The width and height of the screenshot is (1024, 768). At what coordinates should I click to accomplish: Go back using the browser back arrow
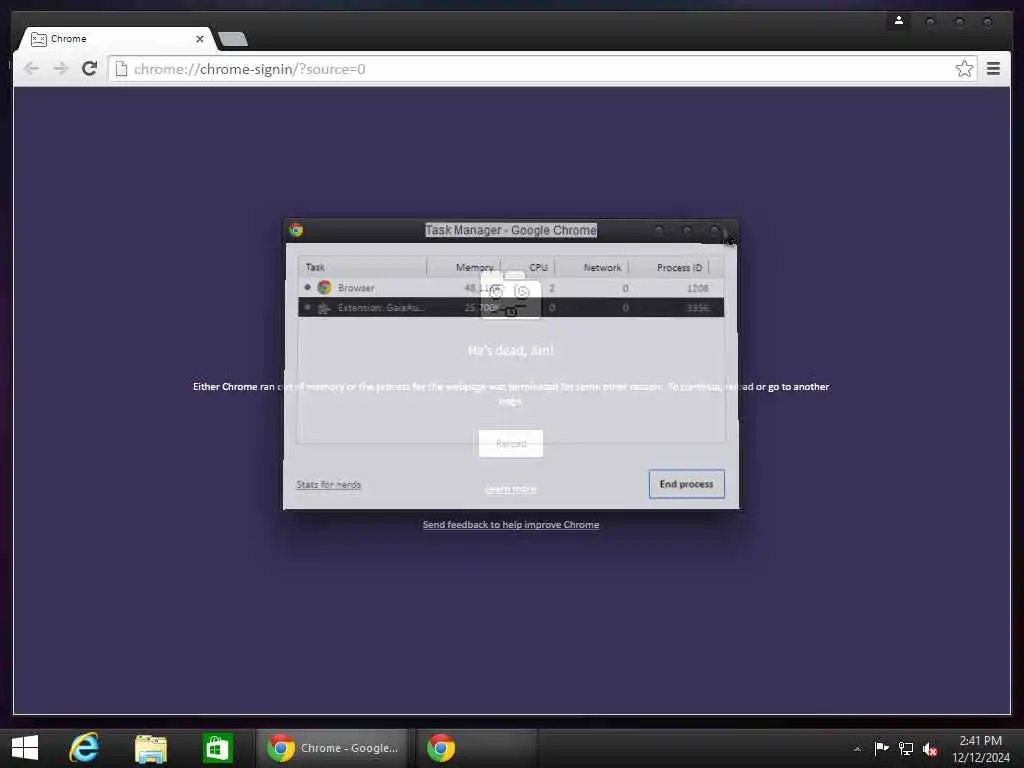31,69
